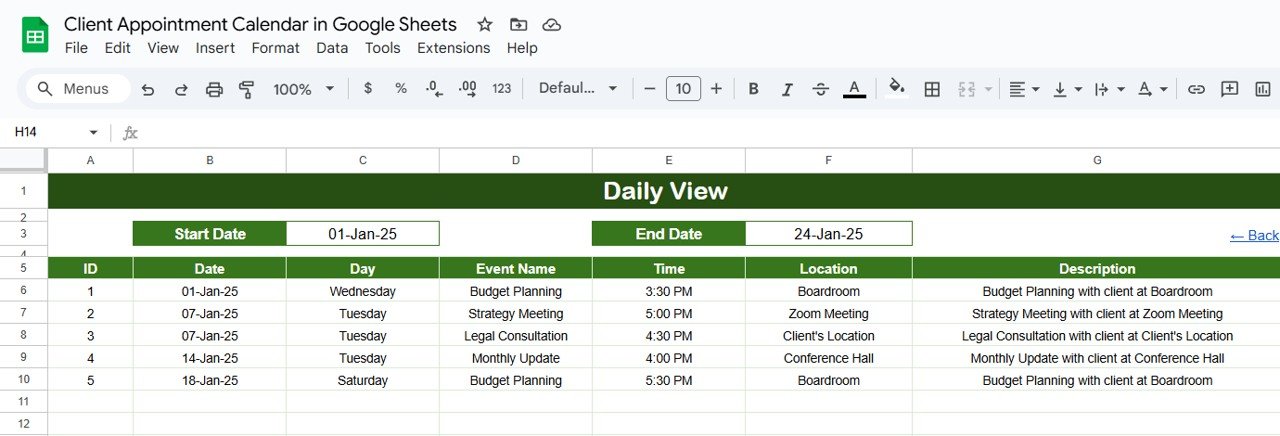1280x436 pixels.
Task: Select the Daily View title banner
Action: click(x=664, y=191)
